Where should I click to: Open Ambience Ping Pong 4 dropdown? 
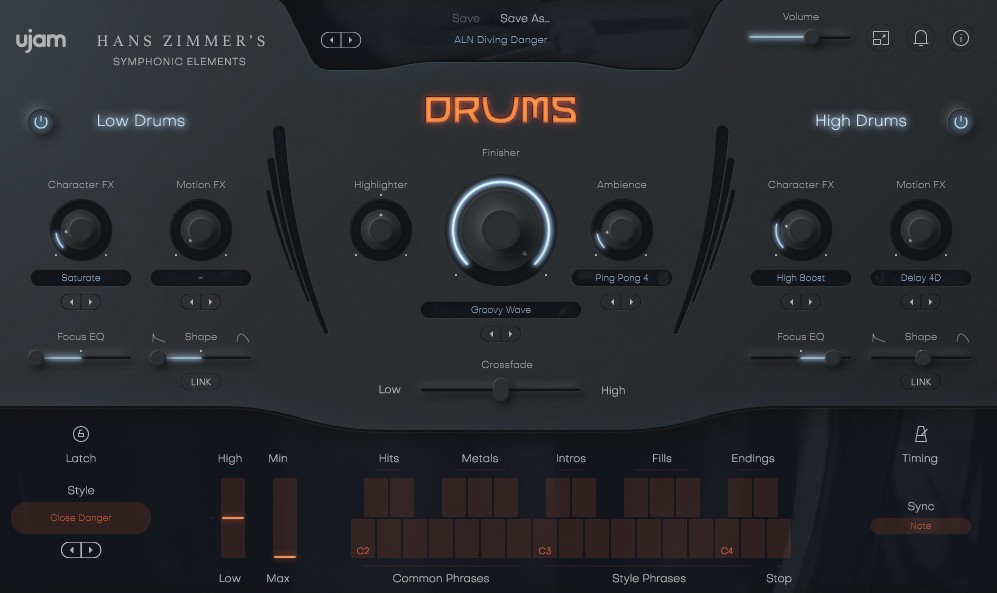point(621,278)
